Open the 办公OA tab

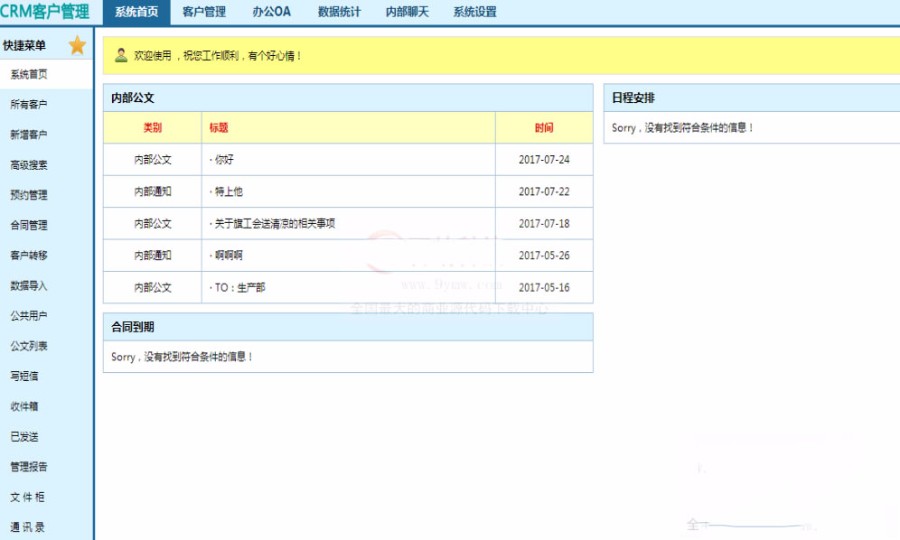[271, 12]
